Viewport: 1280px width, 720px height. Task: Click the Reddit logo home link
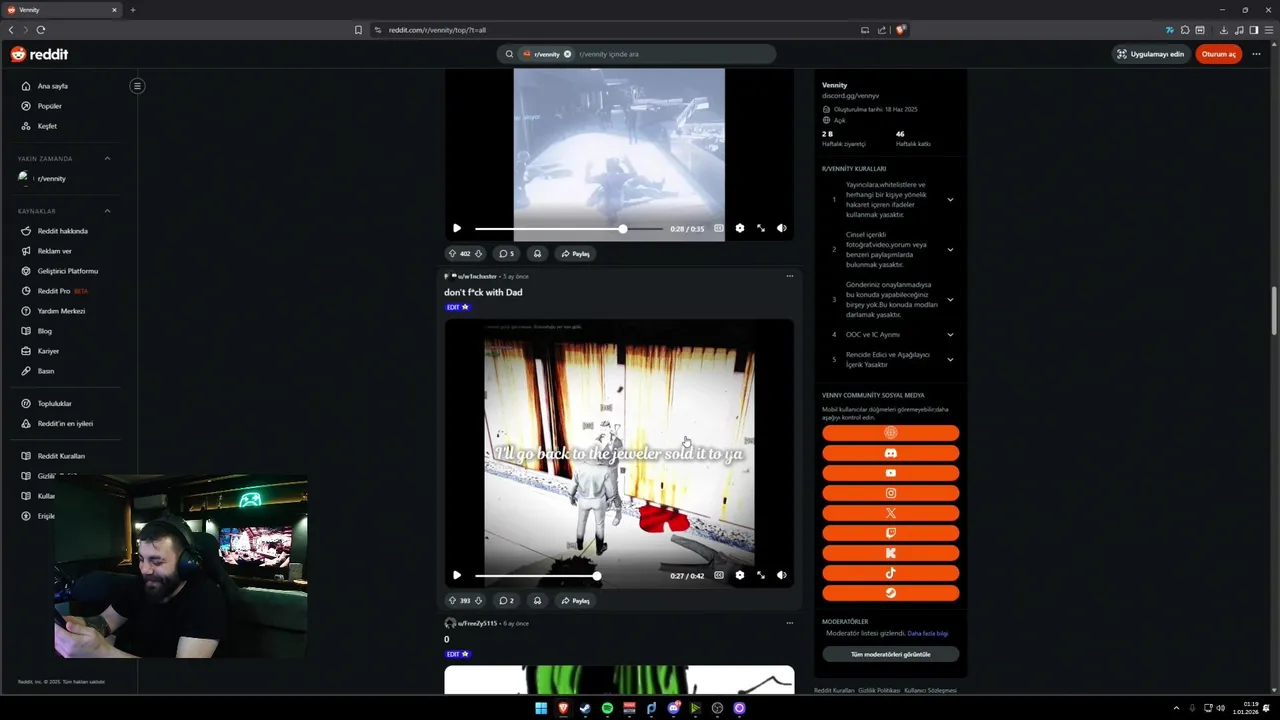[39, 54]
